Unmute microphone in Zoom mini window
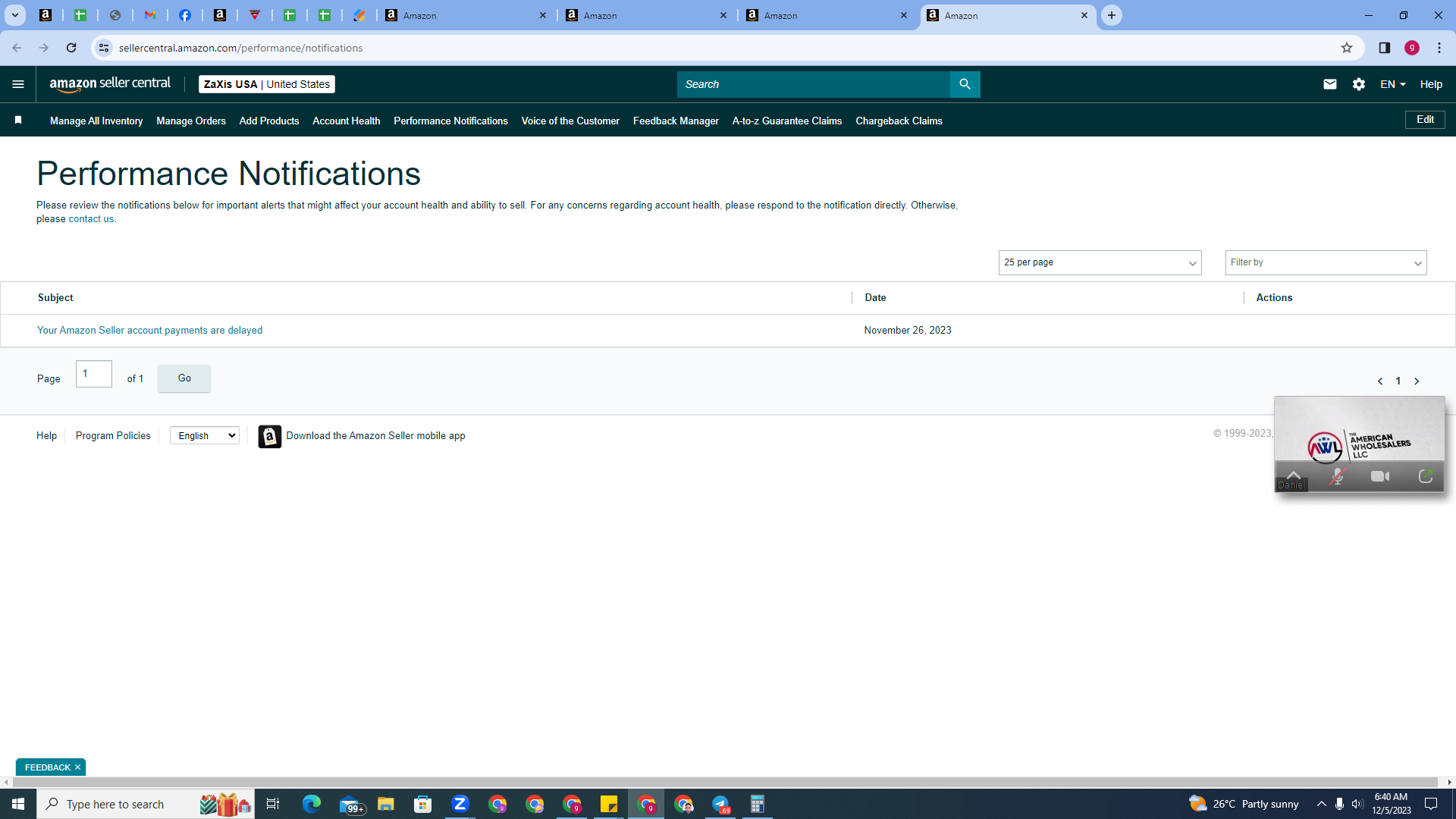Image resolution: width=1456 pixels, height=819 pixels. 1338,476
